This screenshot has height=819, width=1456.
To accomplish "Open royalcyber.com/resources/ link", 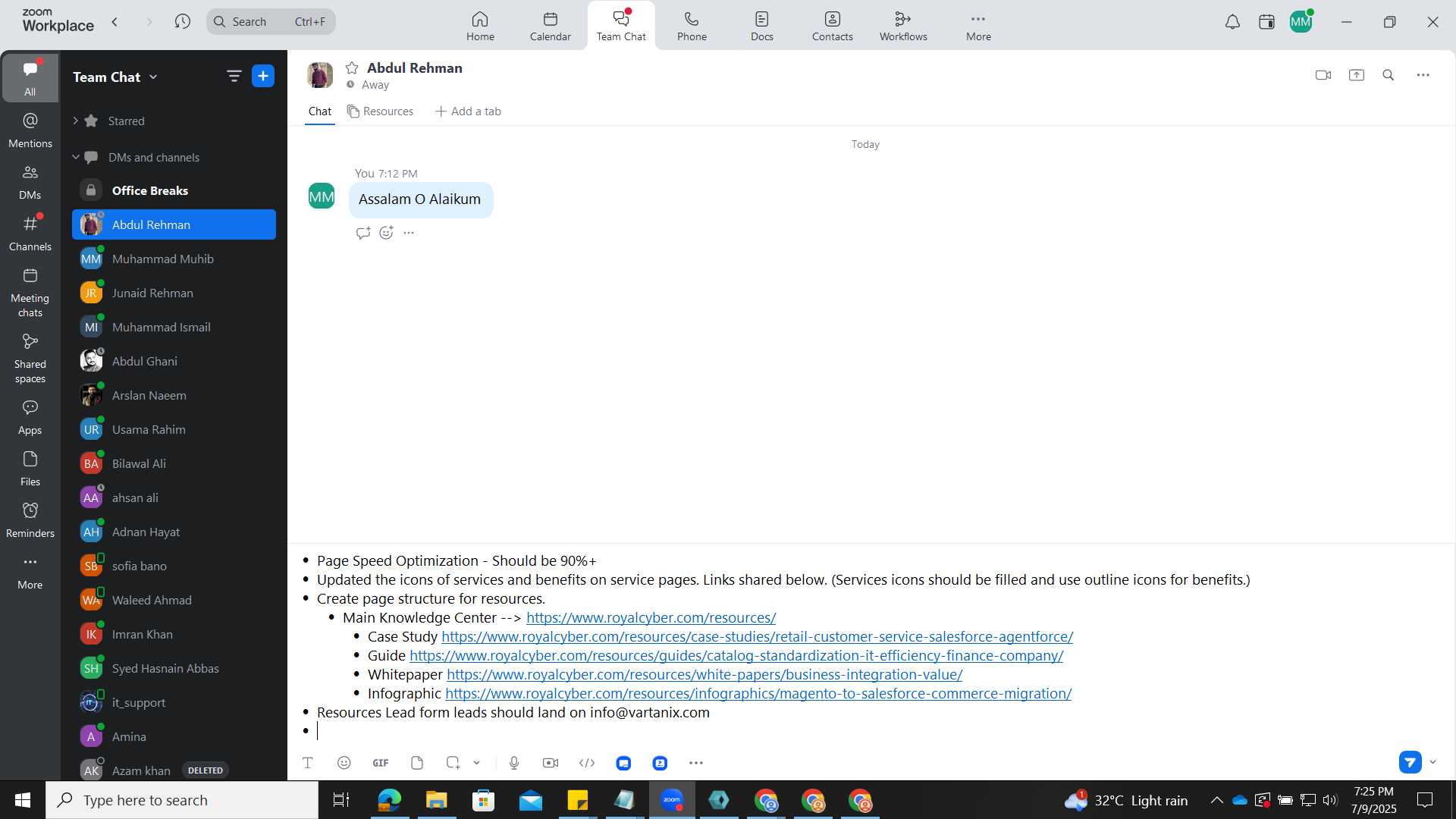I will click(x=651, y=618).
